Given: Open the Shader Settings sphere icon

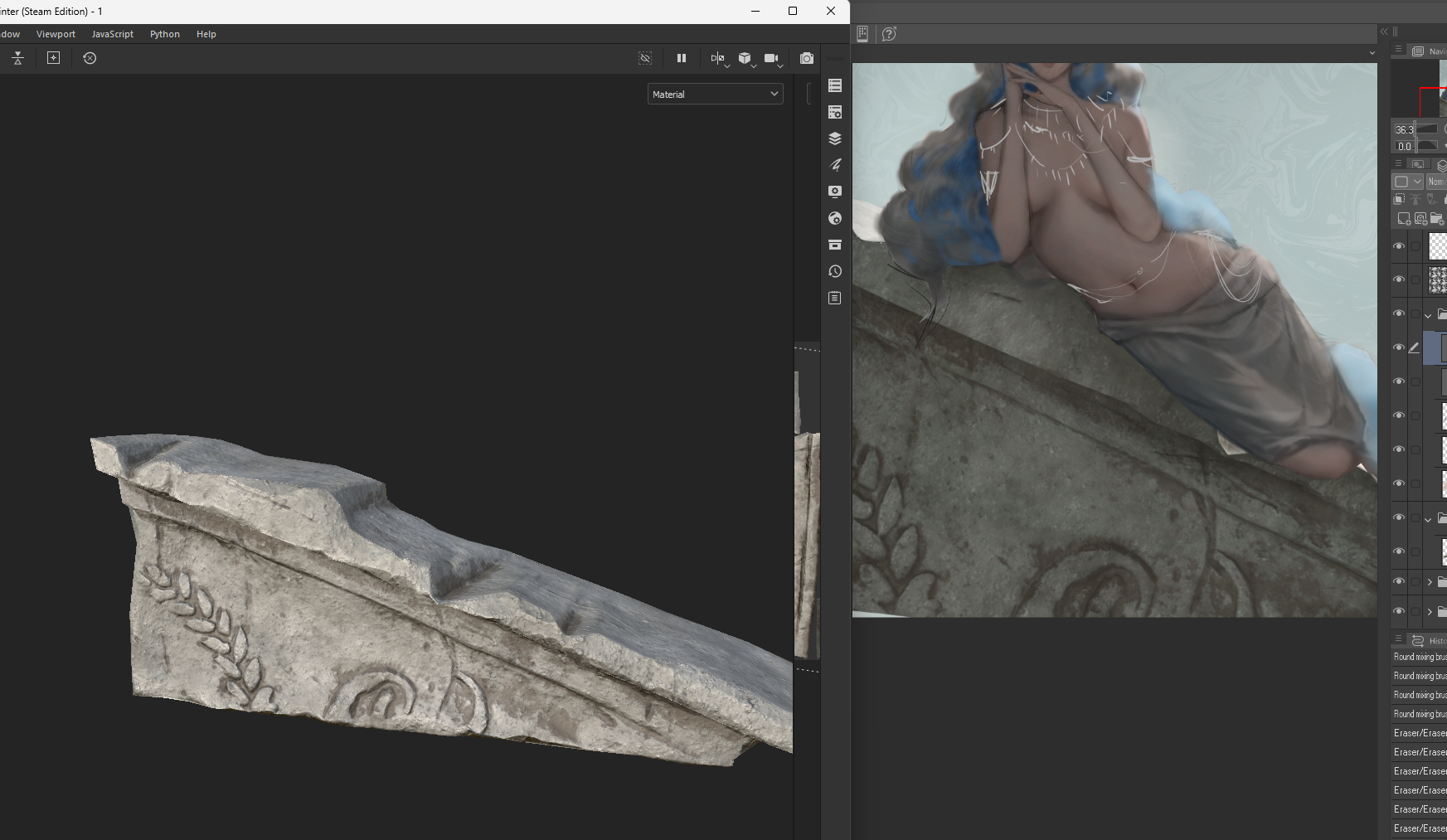Looking at the screenshot, I should 835,218.
